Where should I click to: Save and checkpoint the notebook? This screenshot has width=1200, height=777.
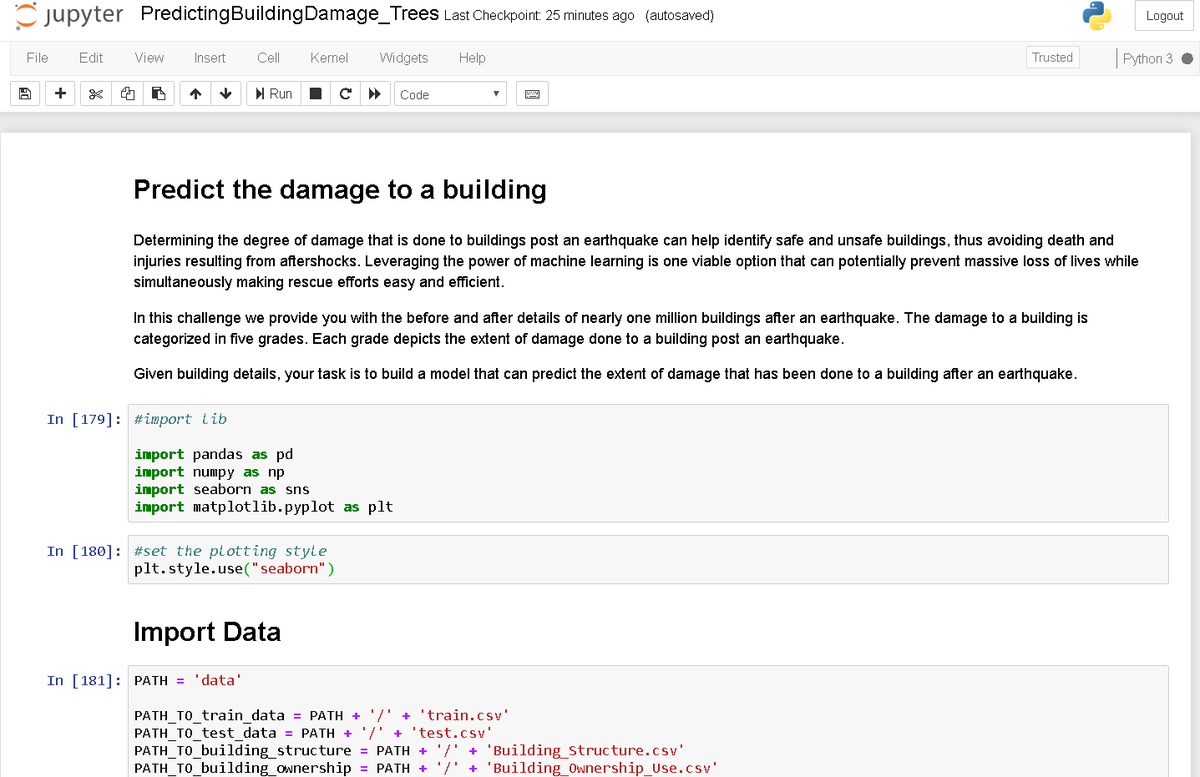click(24, 94)
